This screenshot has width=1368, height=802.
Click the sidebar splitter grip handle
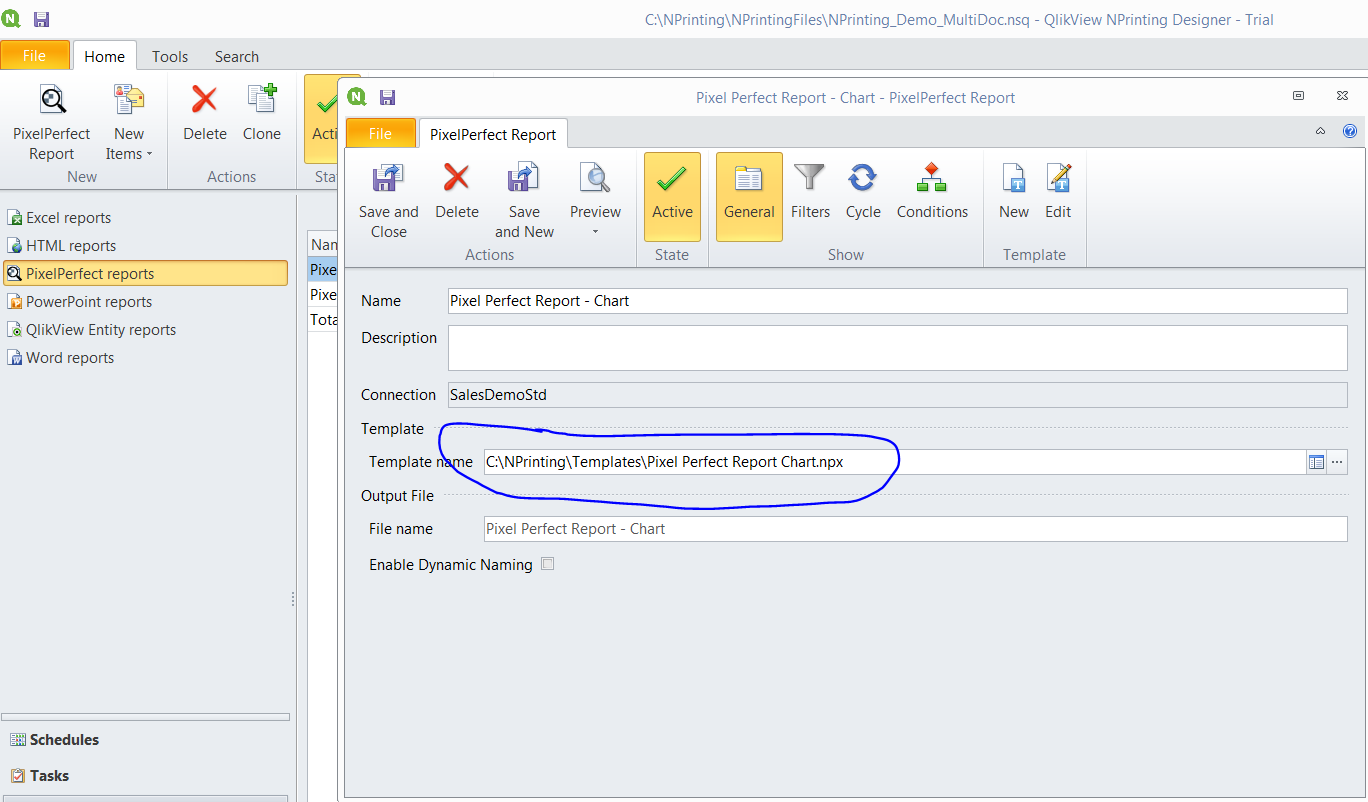(292, 598)
